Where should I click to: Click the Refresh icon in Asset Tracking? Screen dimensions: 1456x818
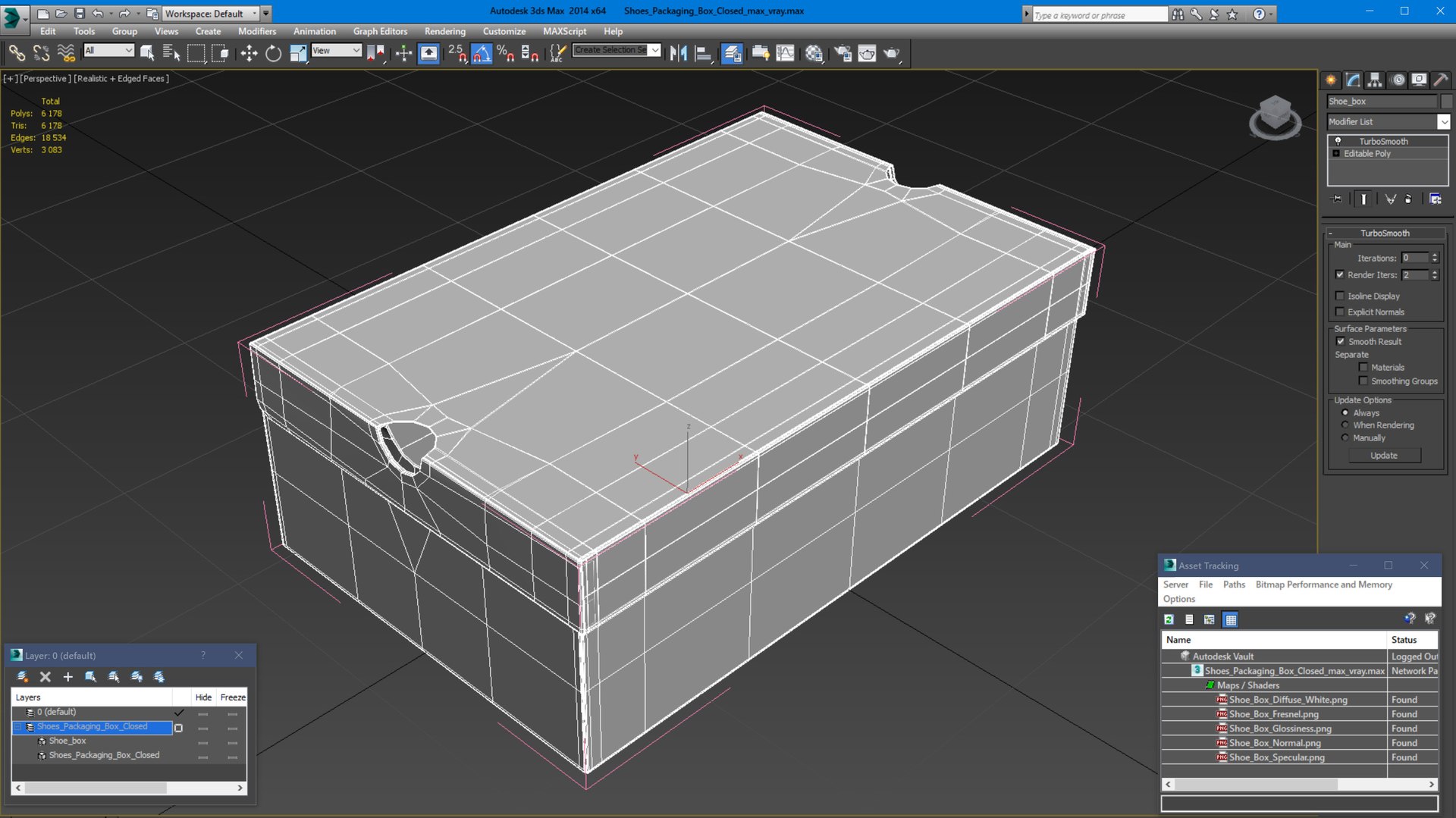tap(1169, 619)
